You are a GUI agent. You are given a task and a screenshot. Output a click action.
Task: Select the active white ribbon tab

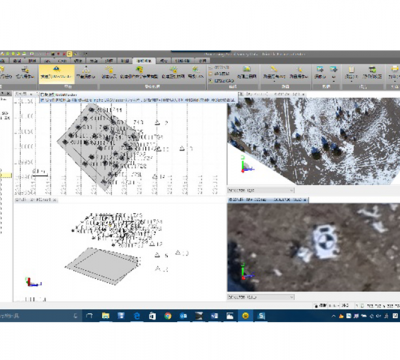[x=144, y=61]
